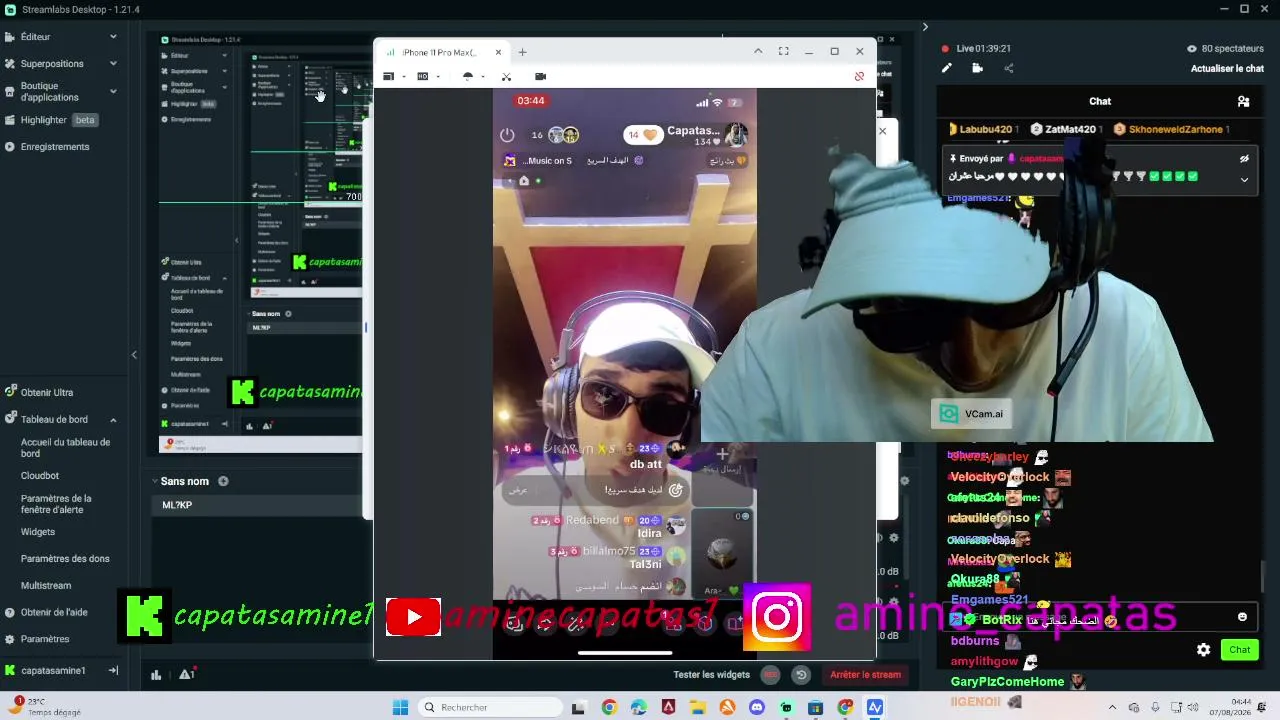Open Paramètres in the sidebar
Screen dimensions: 1280x720
[x=45, y=639]
